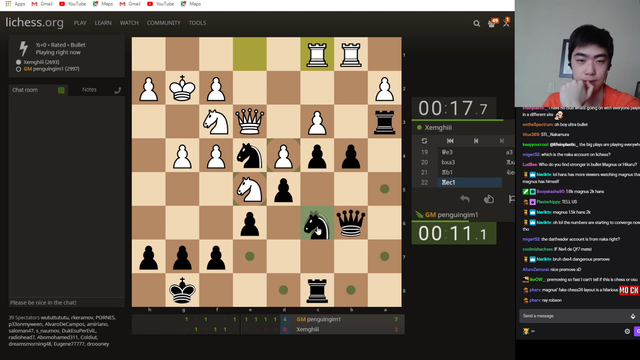The height and width of the screenshot is (360, 640).
Task: Move knight to highlighted d8 dot square
Action: [x=283, y=290]
